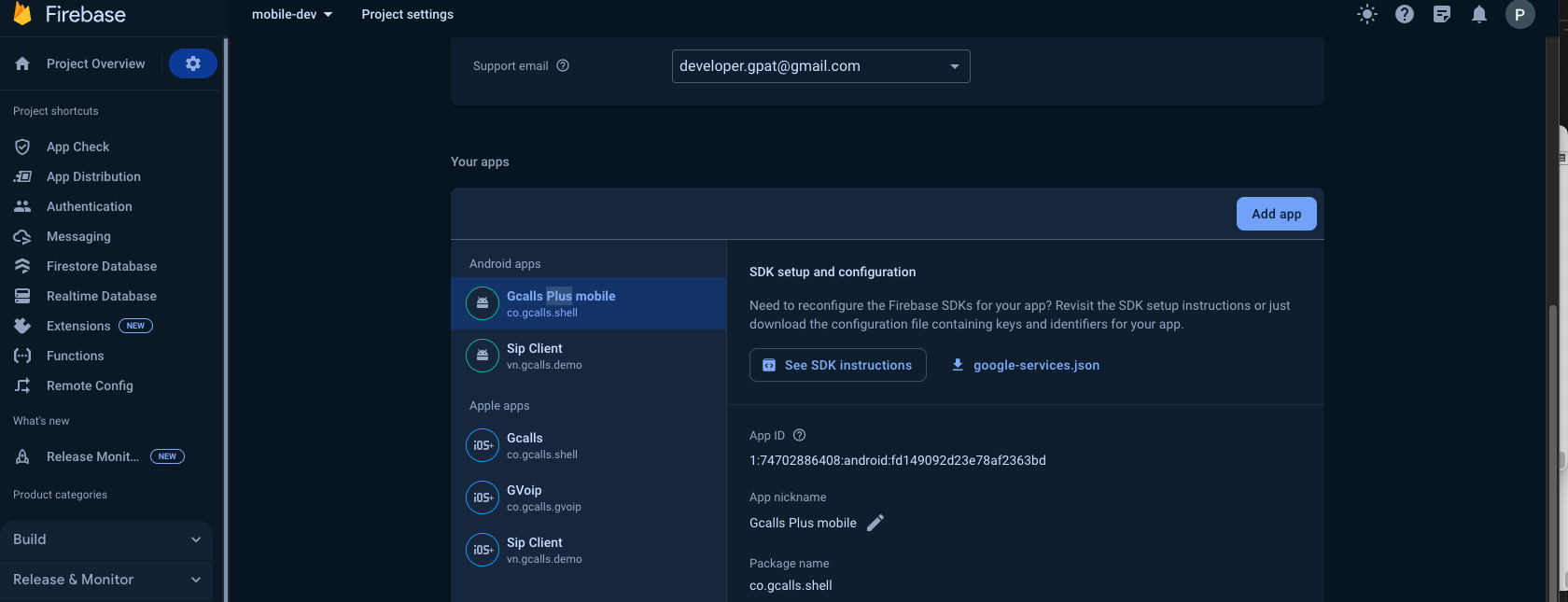Open Authentication in the sidebar
Viewport: 1568px width, 602px height.
tap(89, 206)
